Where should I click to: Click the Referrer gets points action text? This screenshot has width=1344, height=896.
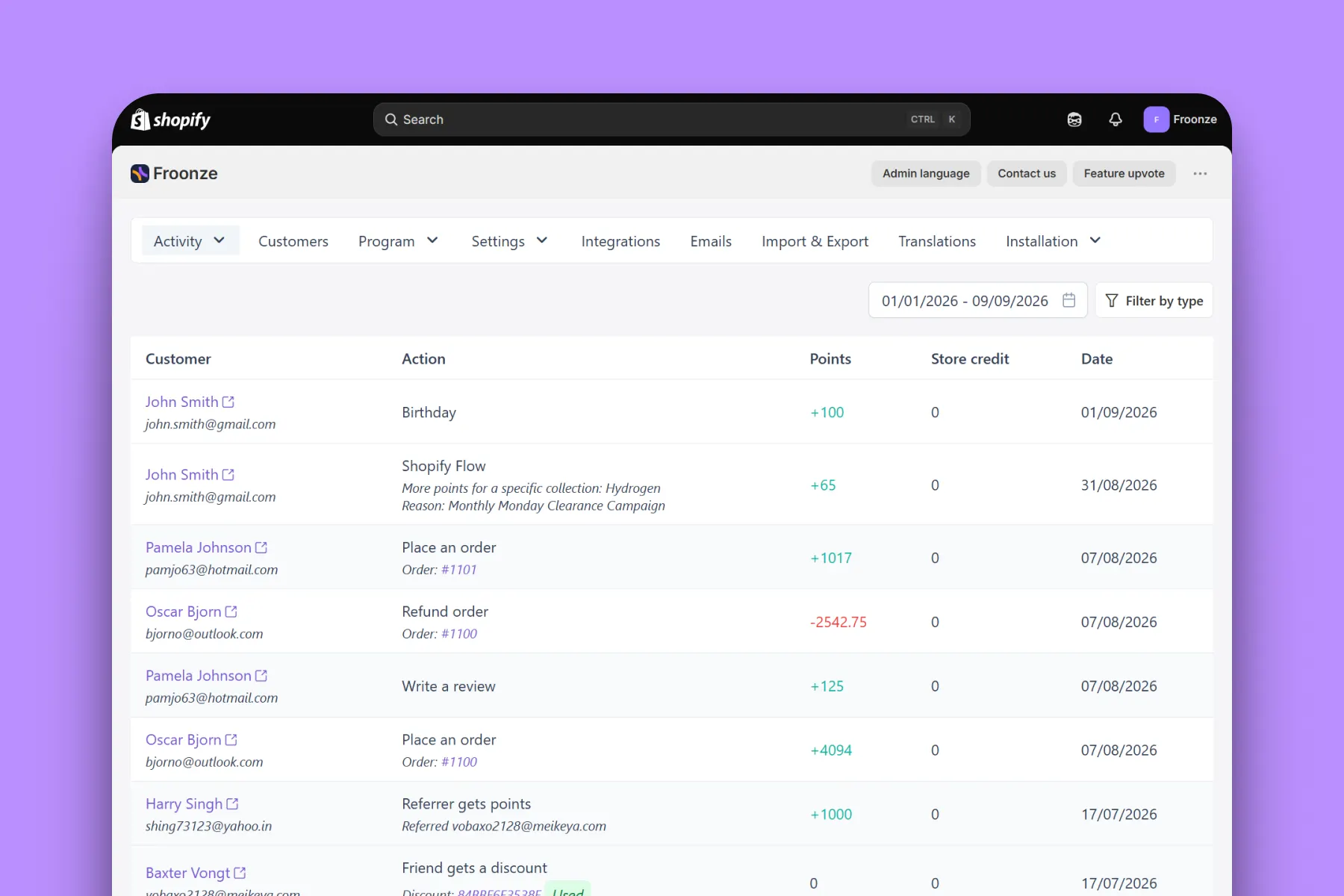(x=467, y=804)
